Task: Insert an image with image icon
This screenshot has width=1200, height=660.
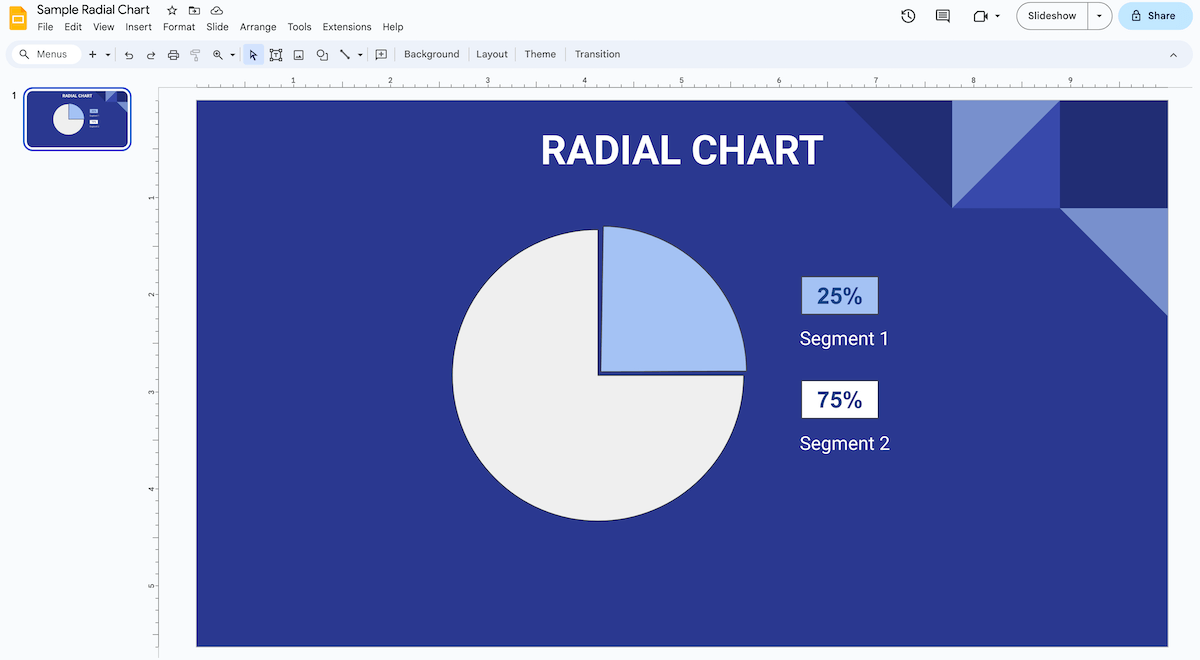Action: click(x=298, y=54)
